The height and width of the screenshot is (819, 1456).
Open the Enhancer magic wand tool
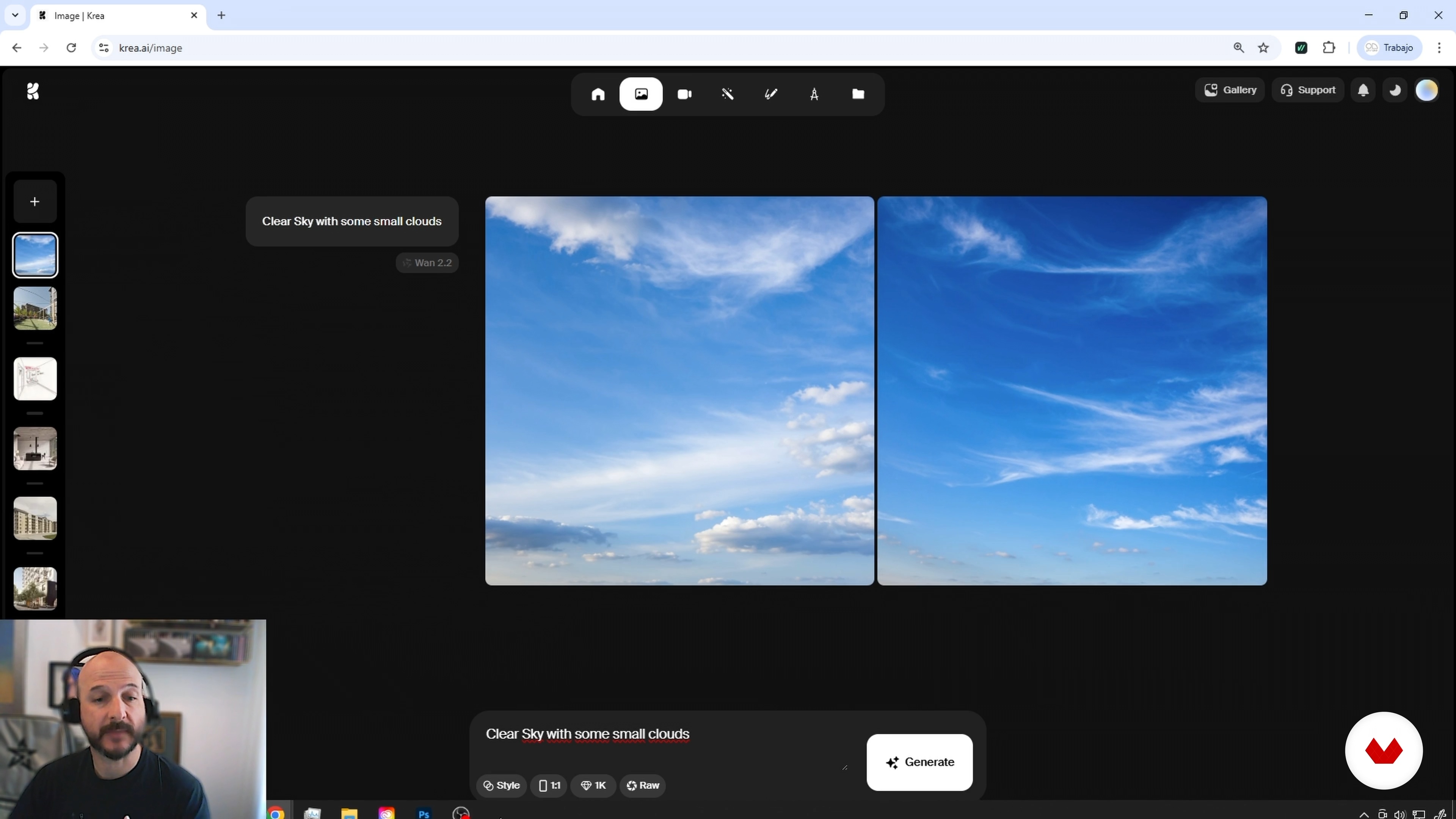[728, 94]
